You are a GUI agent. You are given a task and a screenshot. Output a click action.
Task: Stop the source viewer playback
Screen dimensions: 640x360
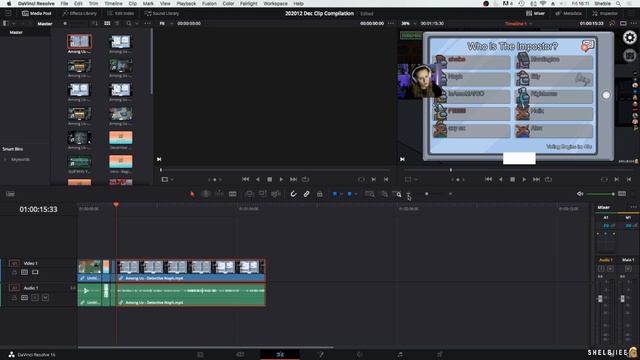(269, 179)
